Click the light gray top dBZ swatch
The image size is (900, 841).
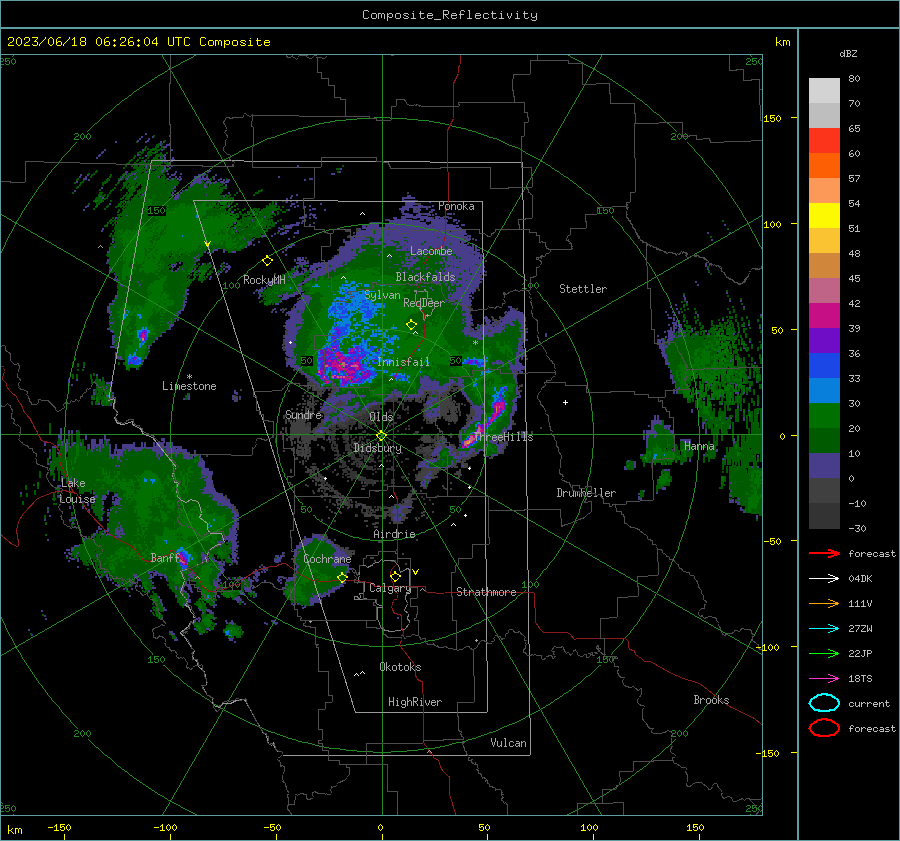click(x=824, y=90)
